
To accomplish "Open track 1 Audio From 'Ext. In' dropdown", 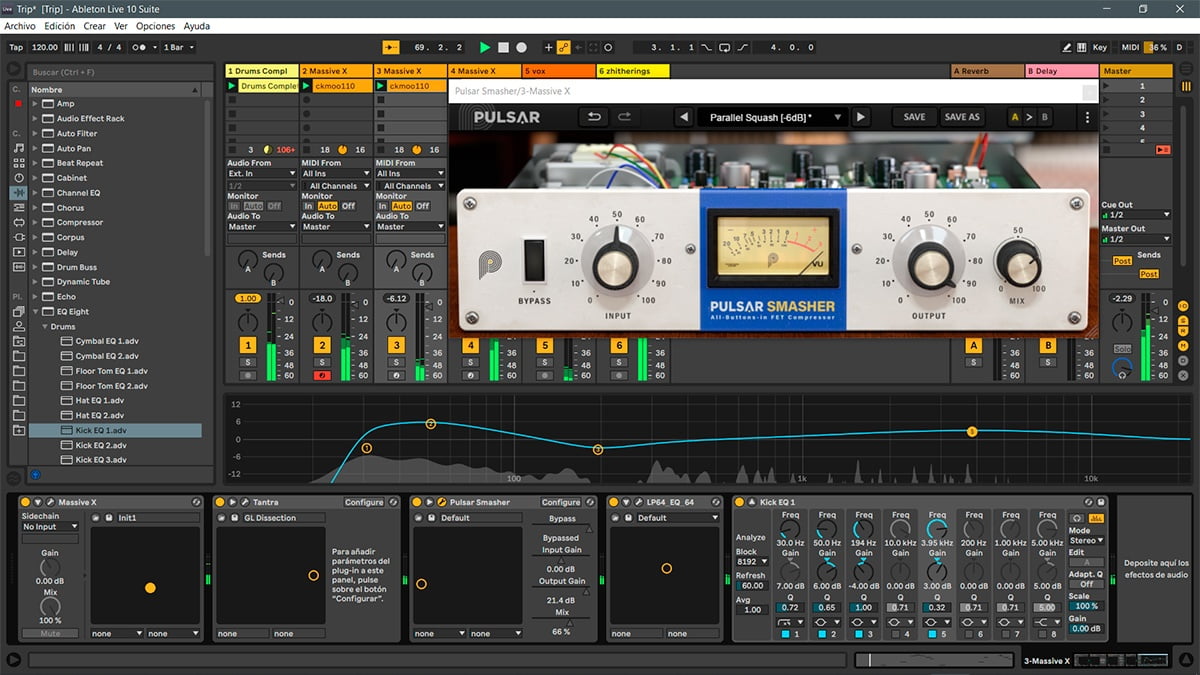I will (x=262, y=174).
